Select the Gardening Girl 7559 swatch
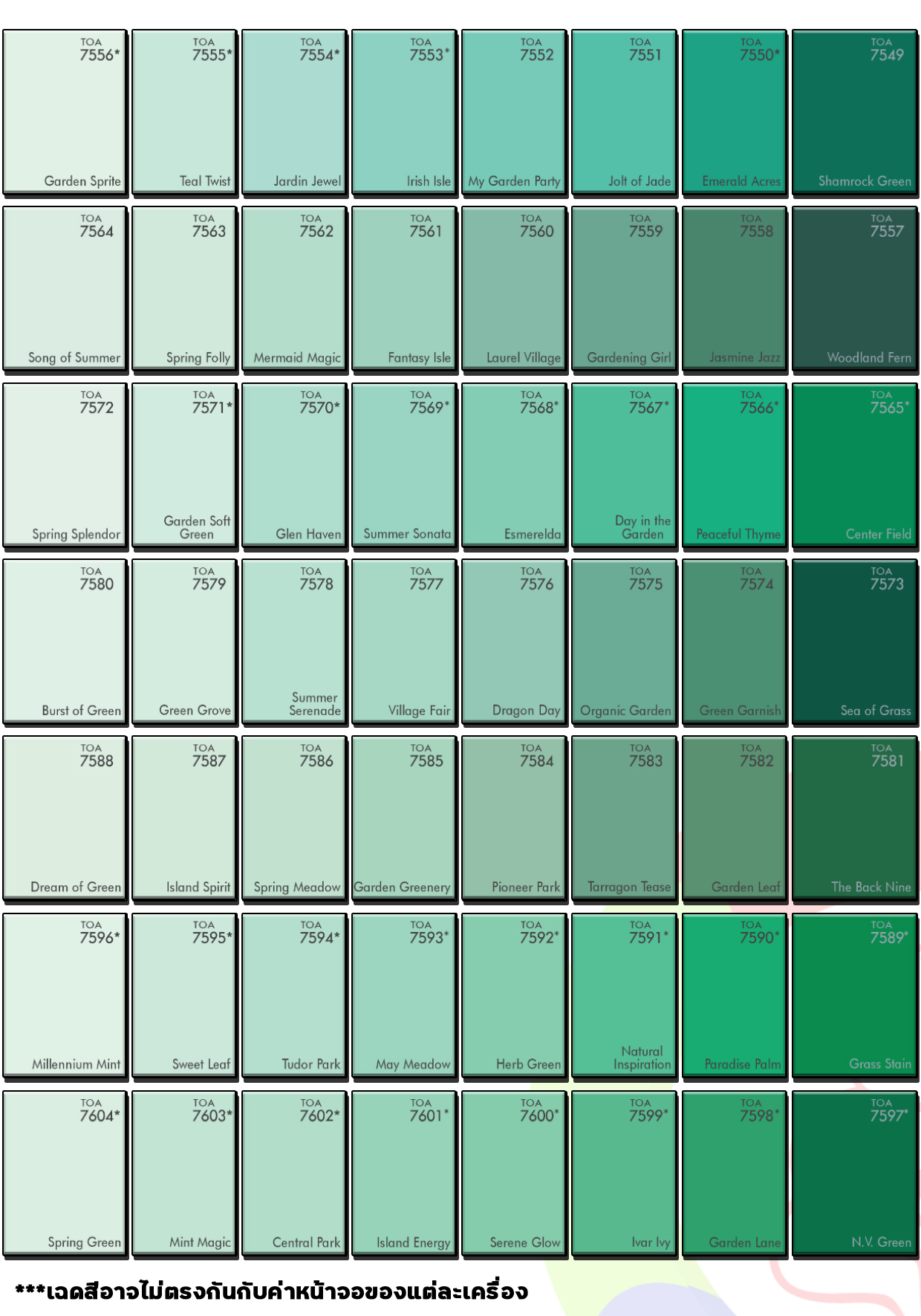The height and width of the screenshot is (1316, 921). 624,289
